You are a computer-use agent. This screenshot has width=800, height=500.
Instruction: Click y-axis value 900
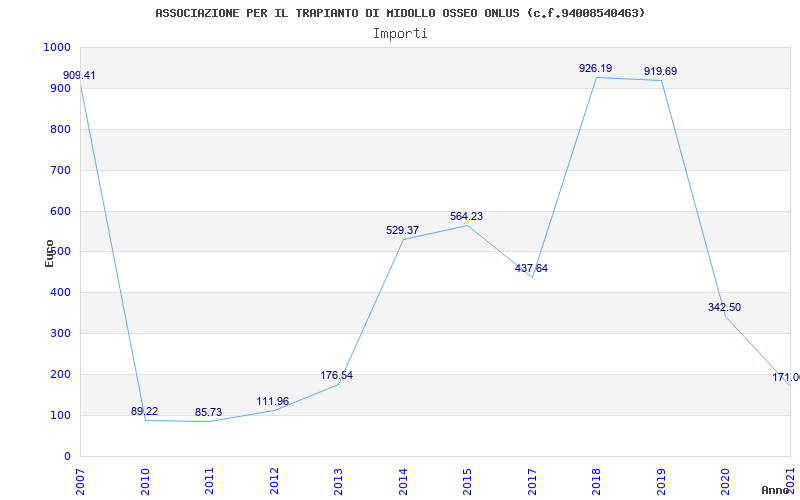click(x=61, y=88)
